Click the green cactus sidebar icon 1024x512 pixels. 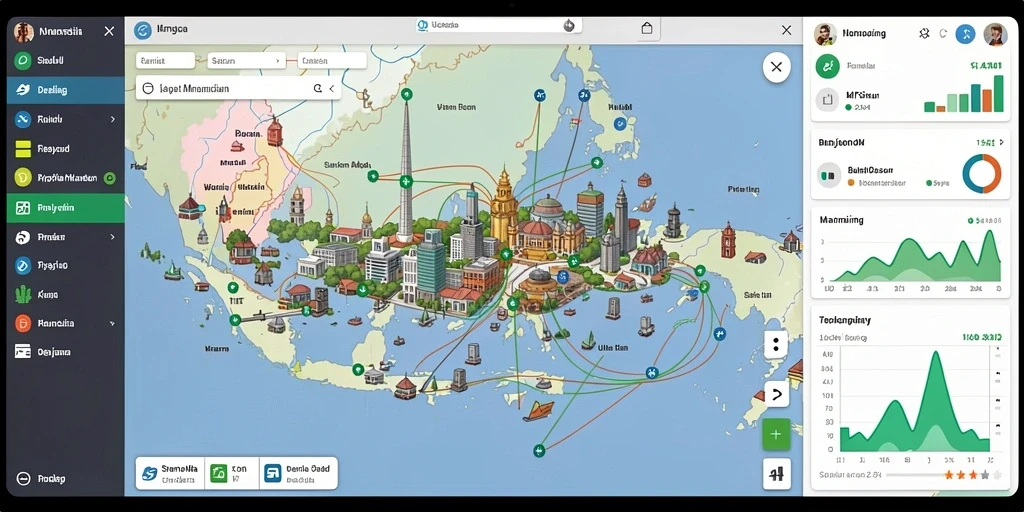[23, 295]
